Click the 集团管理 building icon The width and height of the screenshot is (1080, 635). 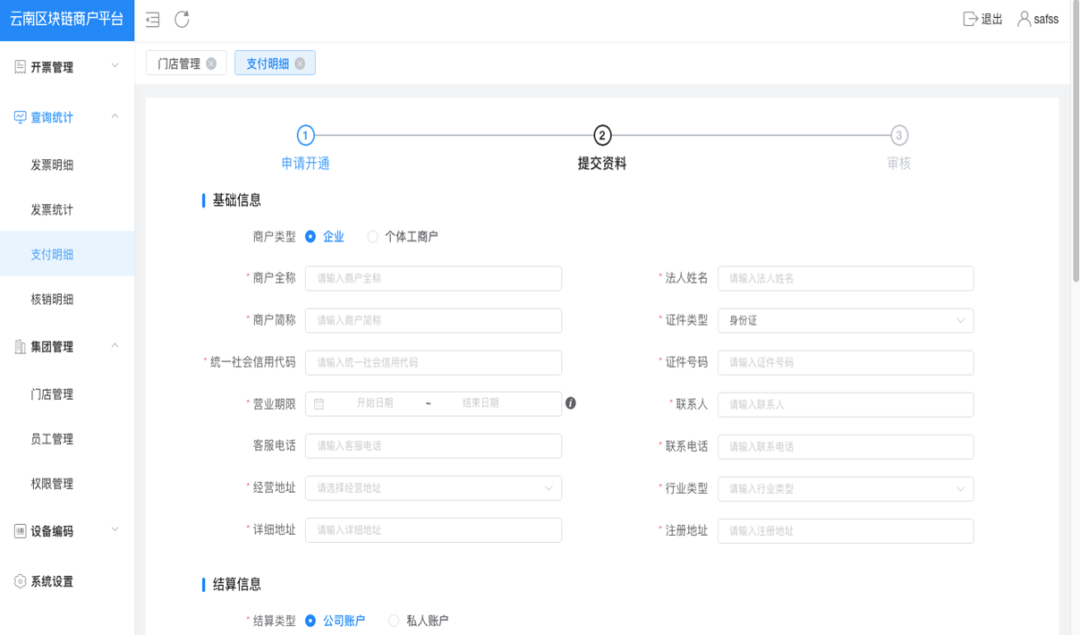click(20, 347)
